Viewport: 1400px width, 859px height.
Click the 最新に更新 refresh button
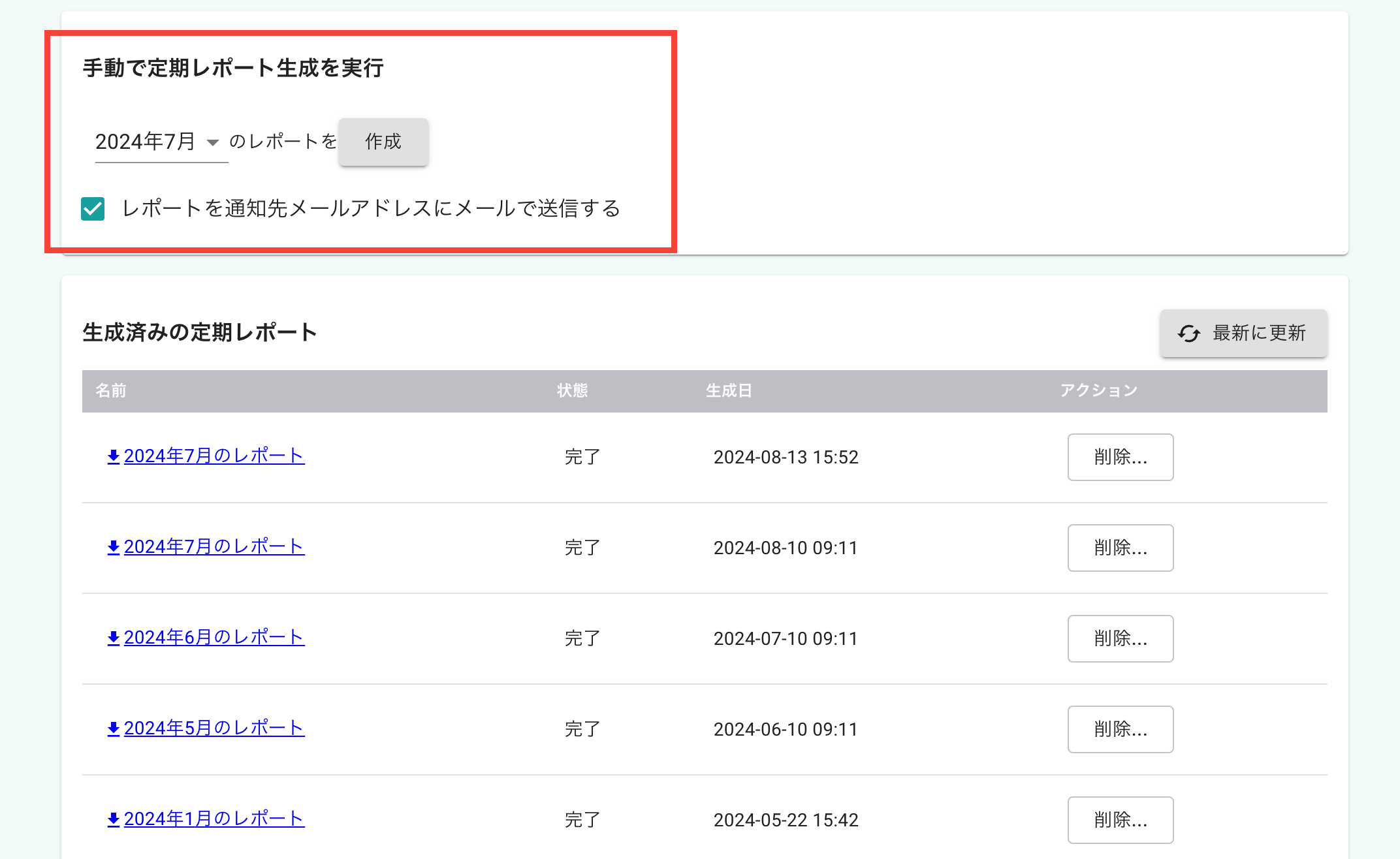(1243, 333)
